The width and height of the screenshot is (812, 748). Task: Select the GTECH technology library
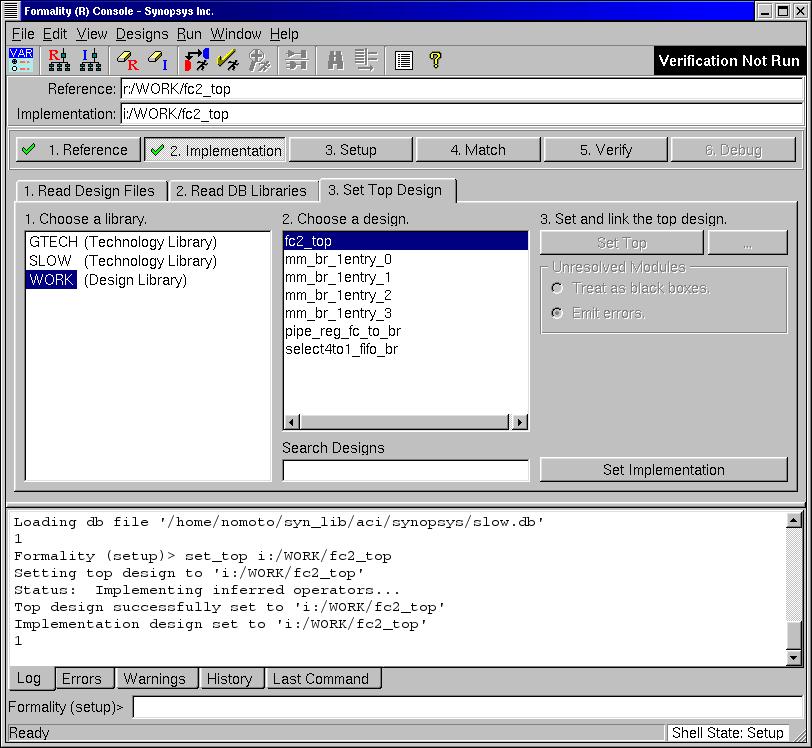pyautogui.click(x=123, y=242)
